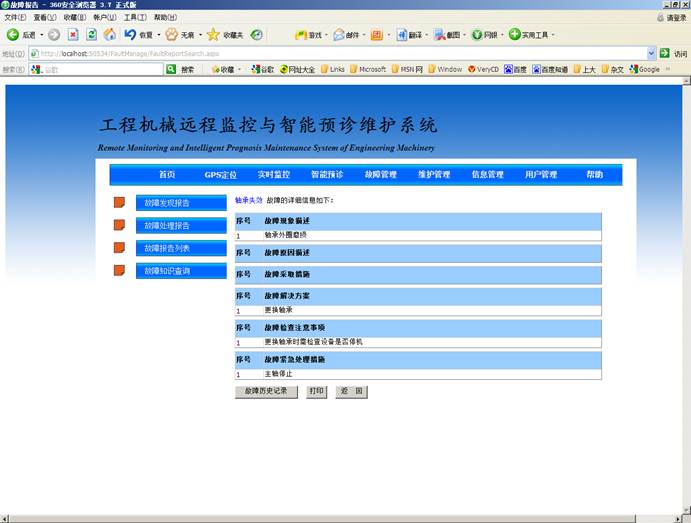Go to browser Home page icon
The height and width of the screenshot is (523, 691).
click(110, 34)
